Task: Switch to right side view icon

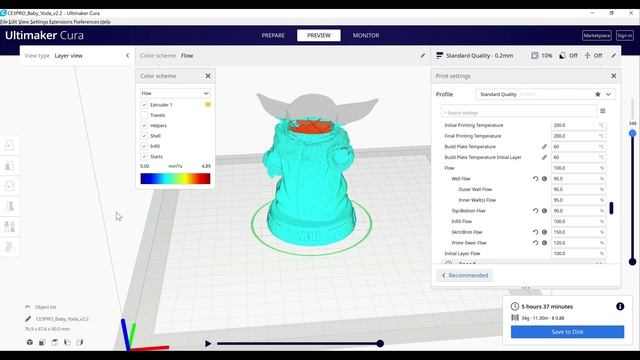Action: (x=80, y=342)
